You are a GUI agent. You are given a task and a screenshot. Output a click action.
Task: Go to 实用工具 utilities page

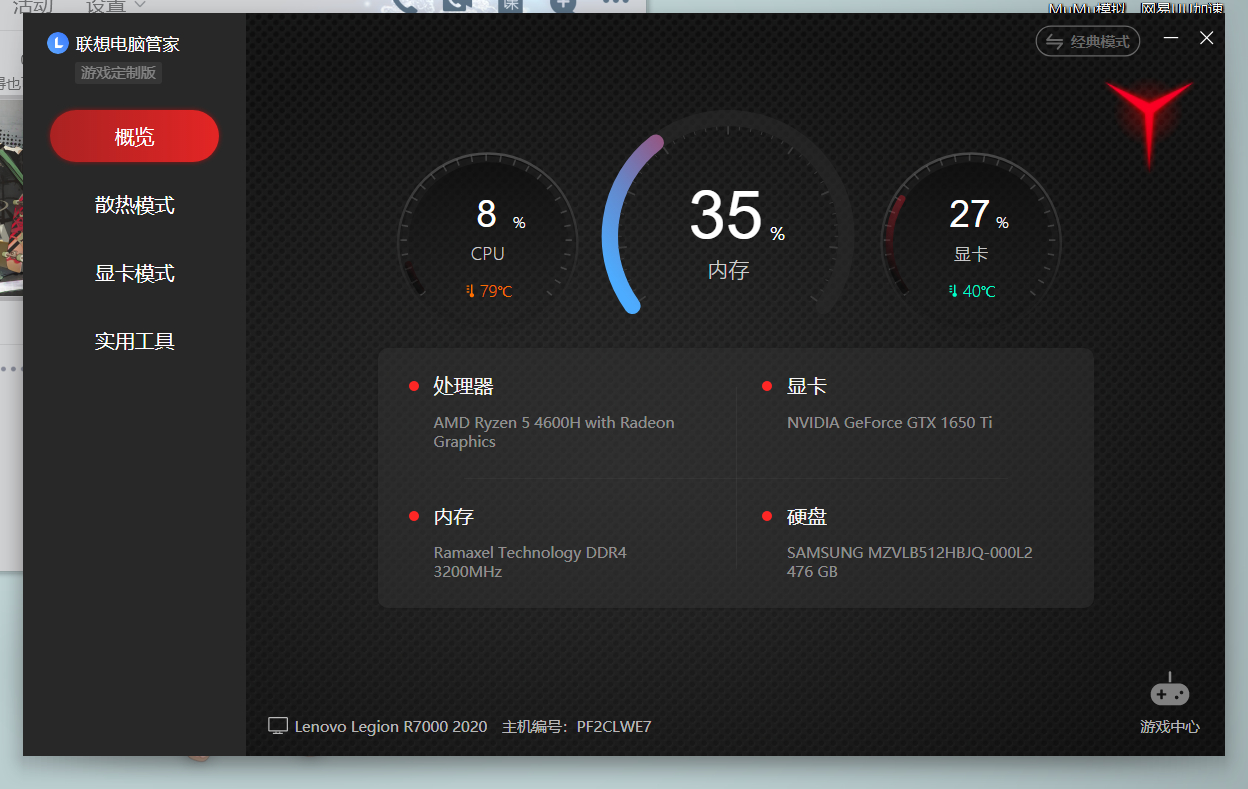pos(134,341)
